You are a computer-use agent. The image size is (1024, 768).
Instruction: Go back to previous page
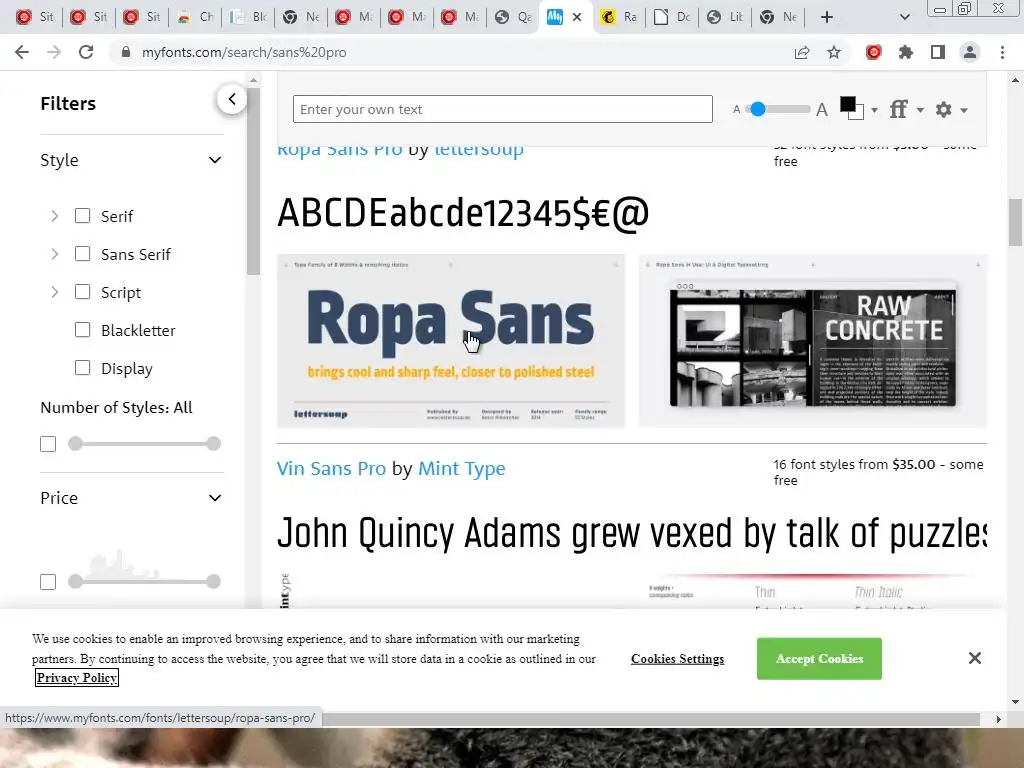[x=22, y=52]
